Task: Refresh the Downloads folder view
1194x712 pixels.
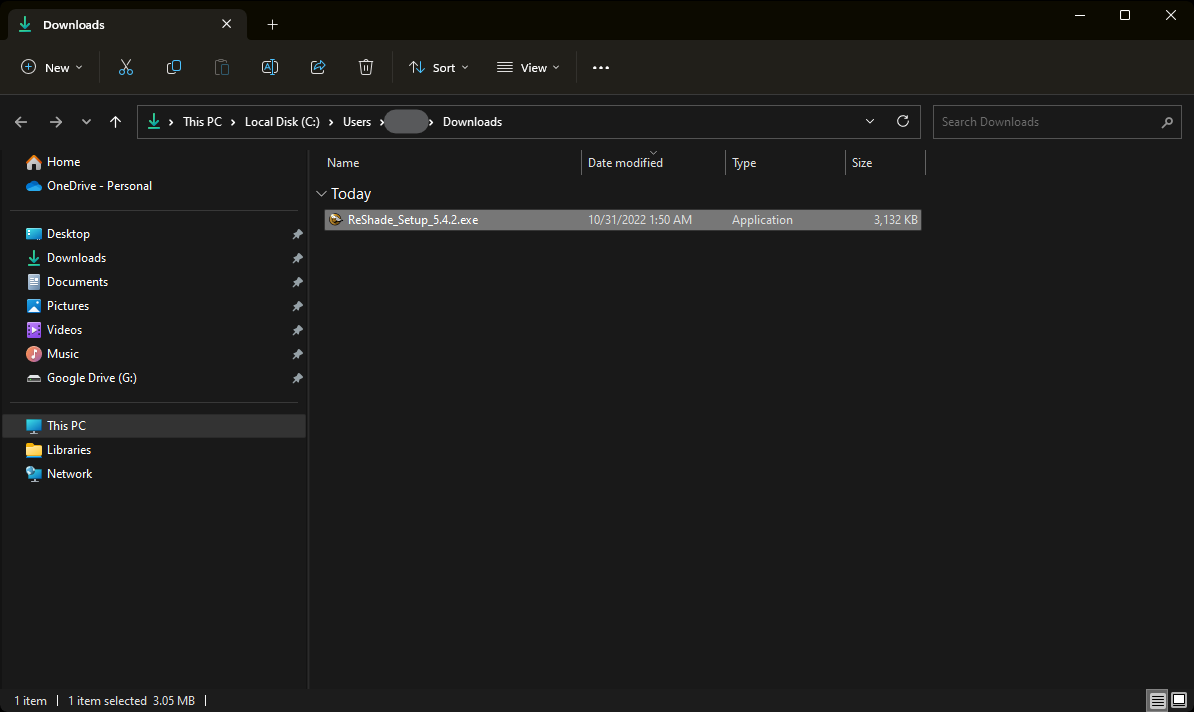Action: click(x=903, y=122)
